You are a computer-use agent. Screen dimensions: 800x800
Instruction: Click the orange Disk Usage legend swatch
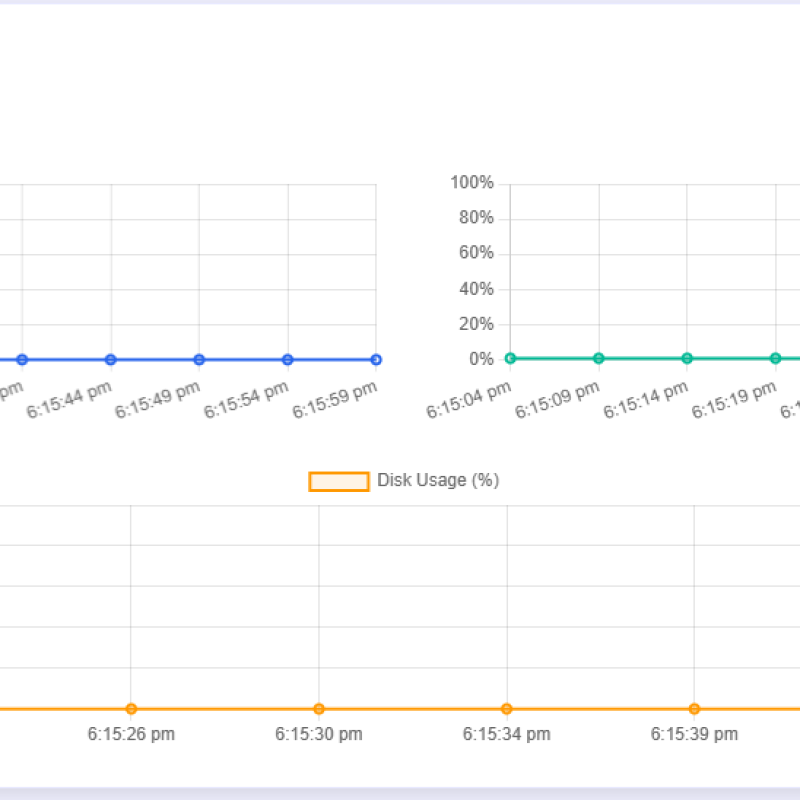pyautogui.click(x=339, y=481)
